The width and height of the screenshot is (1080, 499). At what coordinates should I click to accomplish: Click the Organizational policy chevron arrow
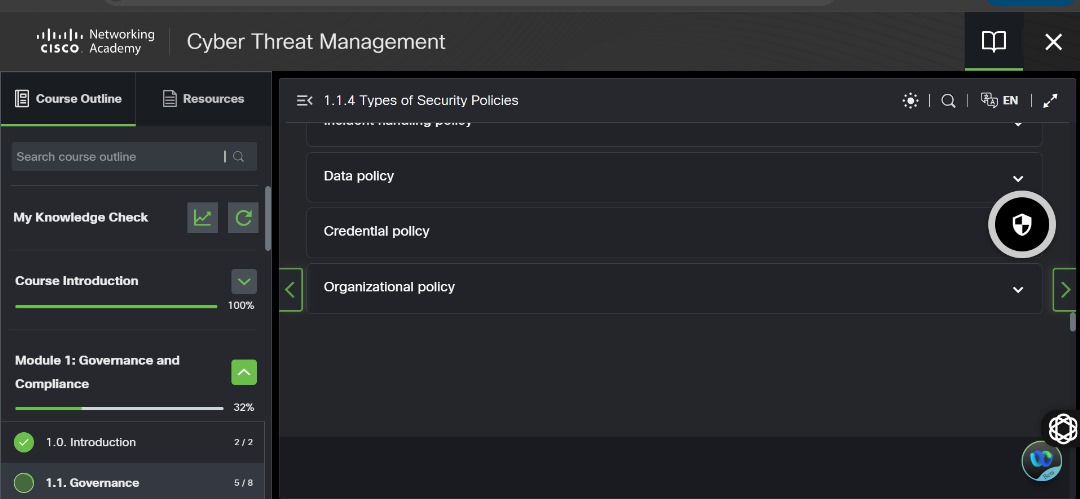click(1017, 289)
